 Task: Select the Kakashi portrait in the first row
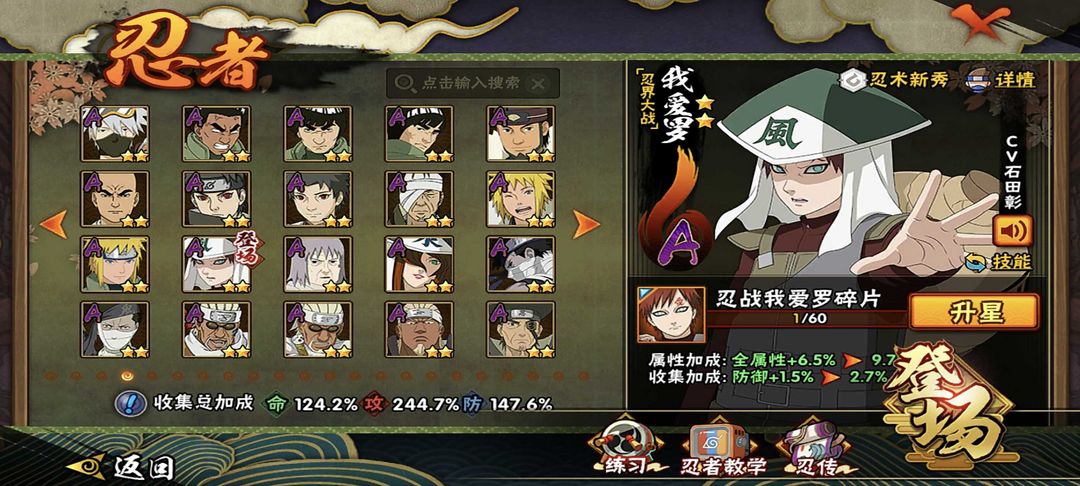pos(115,134)
